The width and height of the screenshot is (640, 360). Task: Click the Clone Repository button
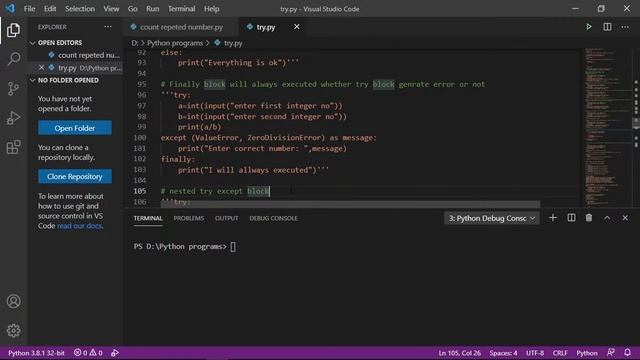[x=75, y=176]
